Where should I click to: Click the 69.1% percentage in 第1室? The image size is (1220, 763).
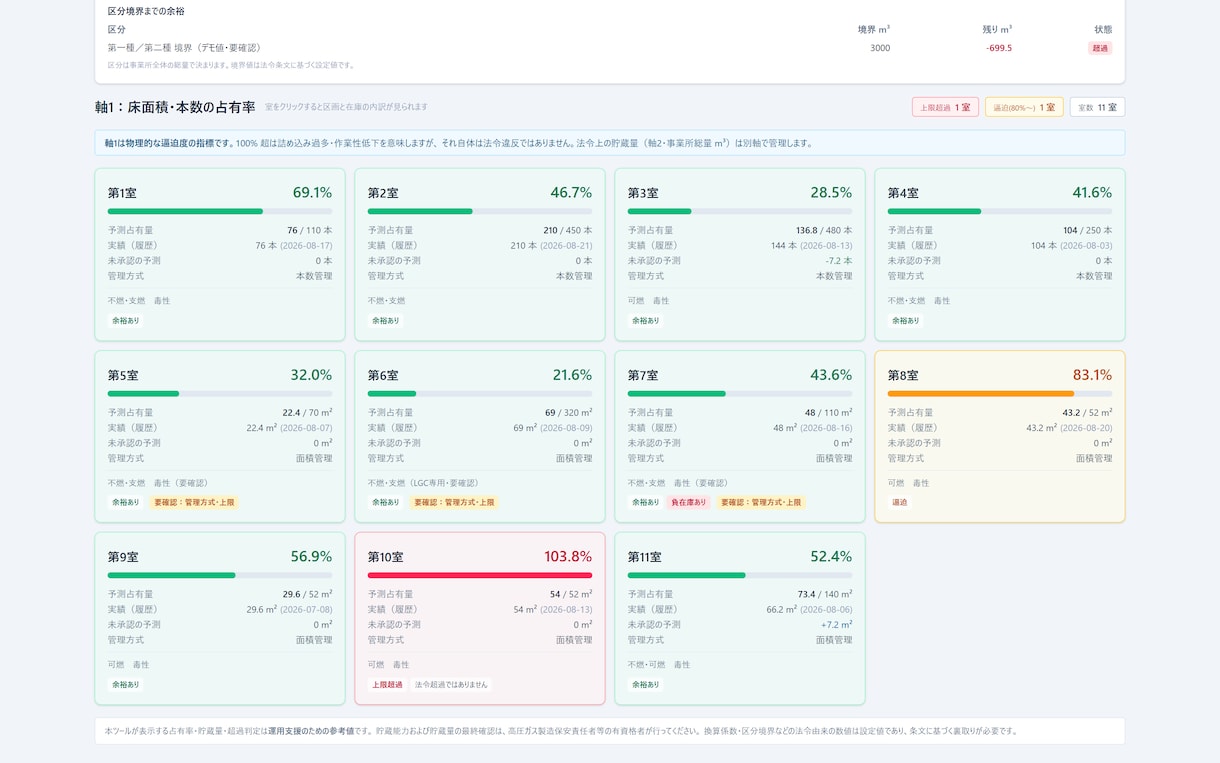(312, 193)
